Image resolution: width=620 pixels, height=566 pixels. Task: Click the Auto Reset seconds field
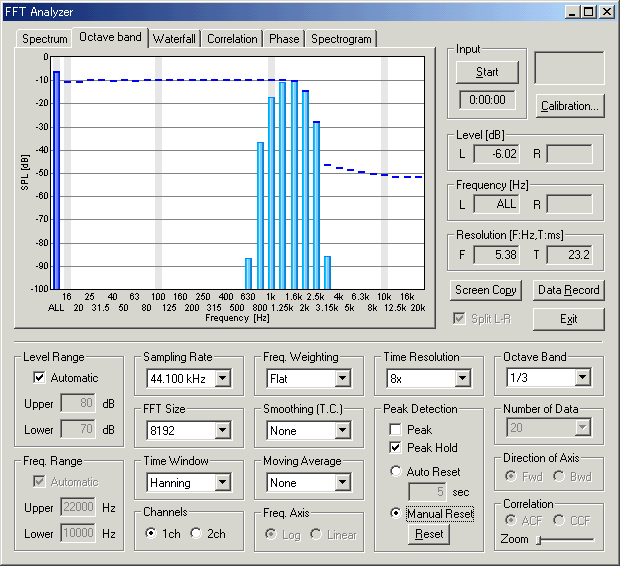(x=427, y=492)
